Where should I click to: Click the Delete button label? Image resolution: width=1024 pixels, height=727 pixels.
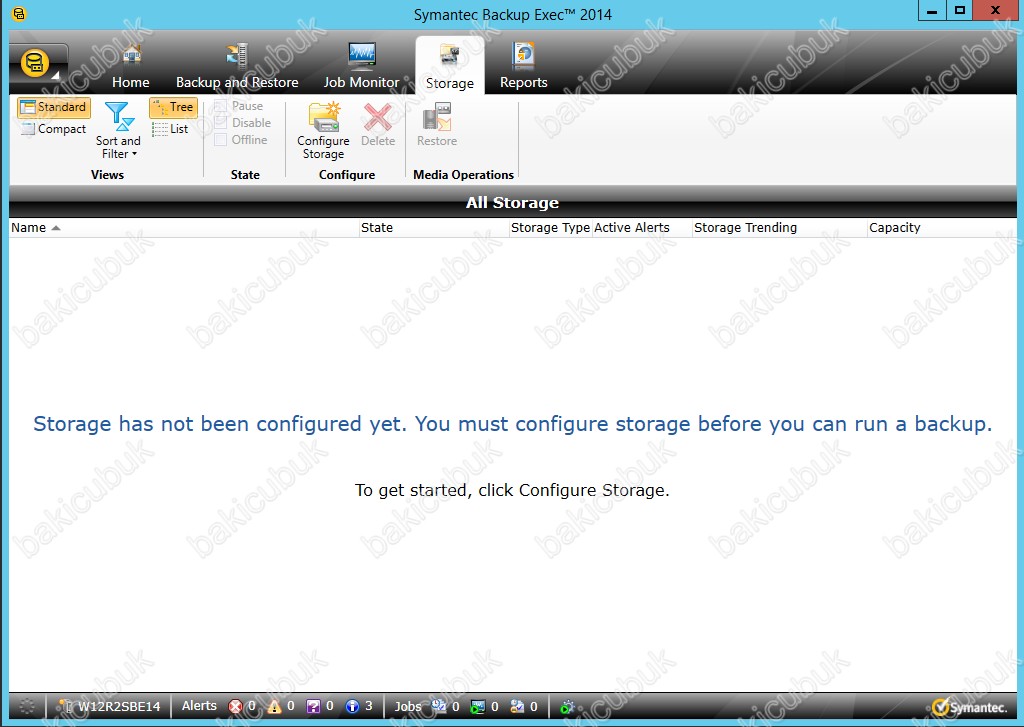click(378, 140)
